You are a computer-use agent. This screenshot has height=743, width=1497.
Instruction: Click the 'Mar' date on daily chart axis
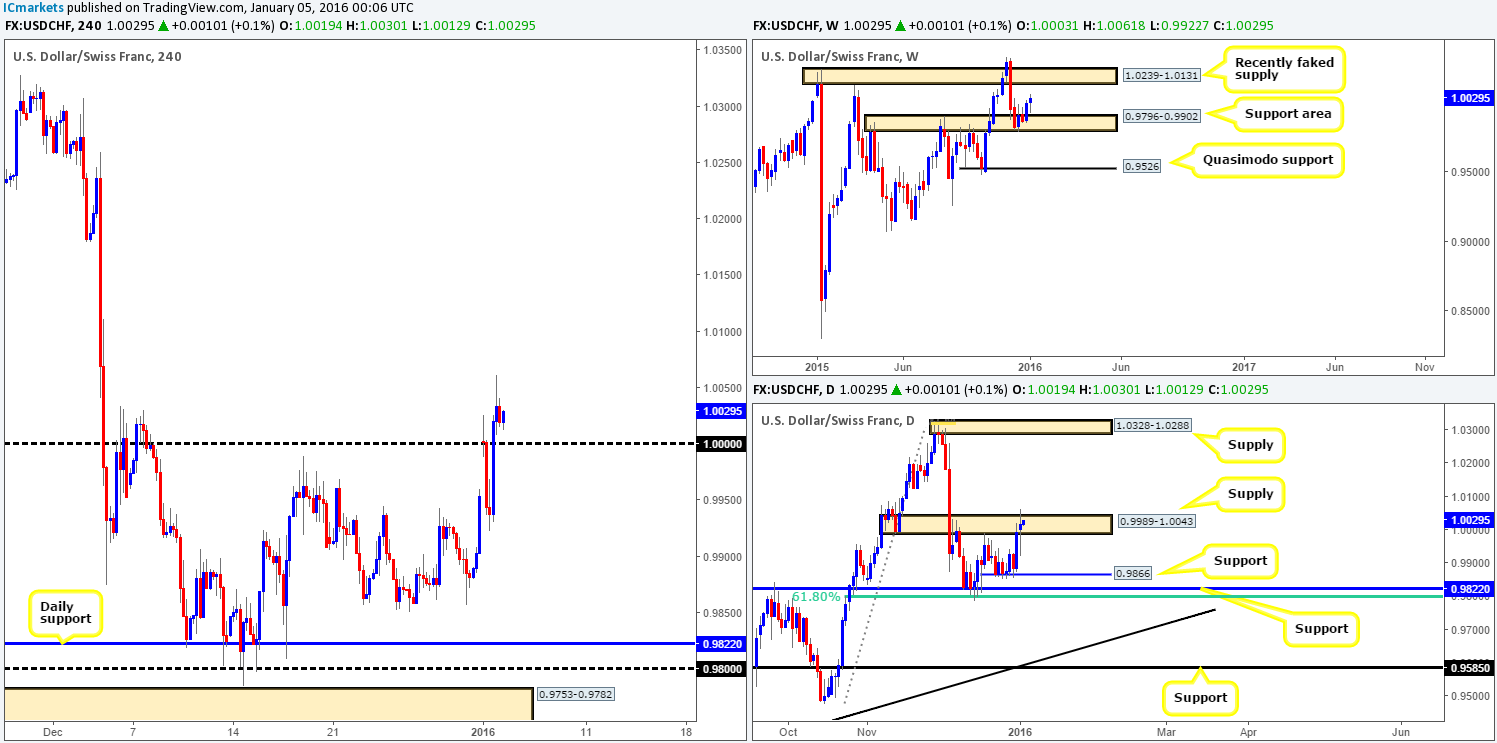[x=1165, y=730]
